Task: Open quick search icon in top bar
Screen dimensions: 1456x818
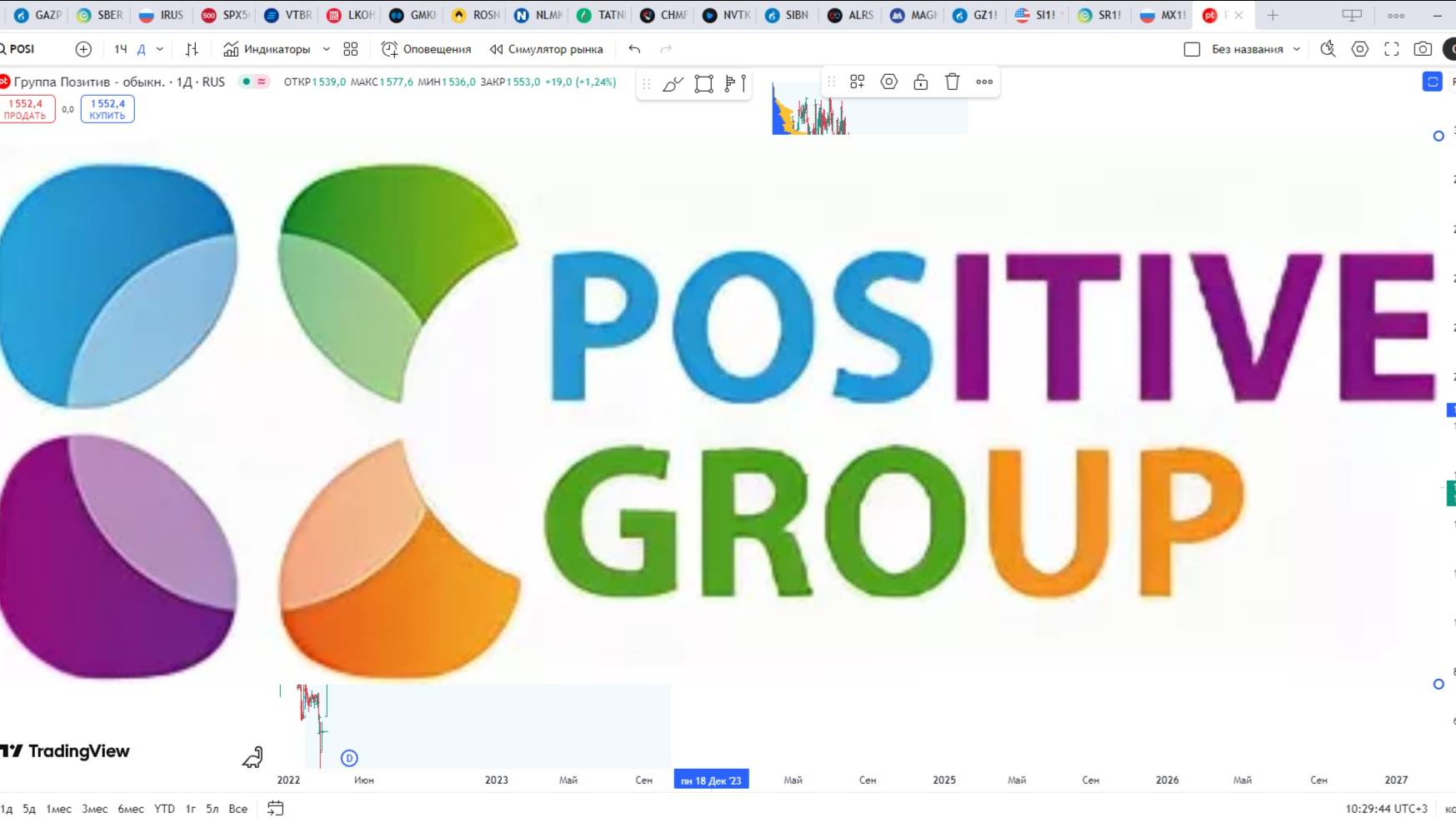Action: point(1328,49)
